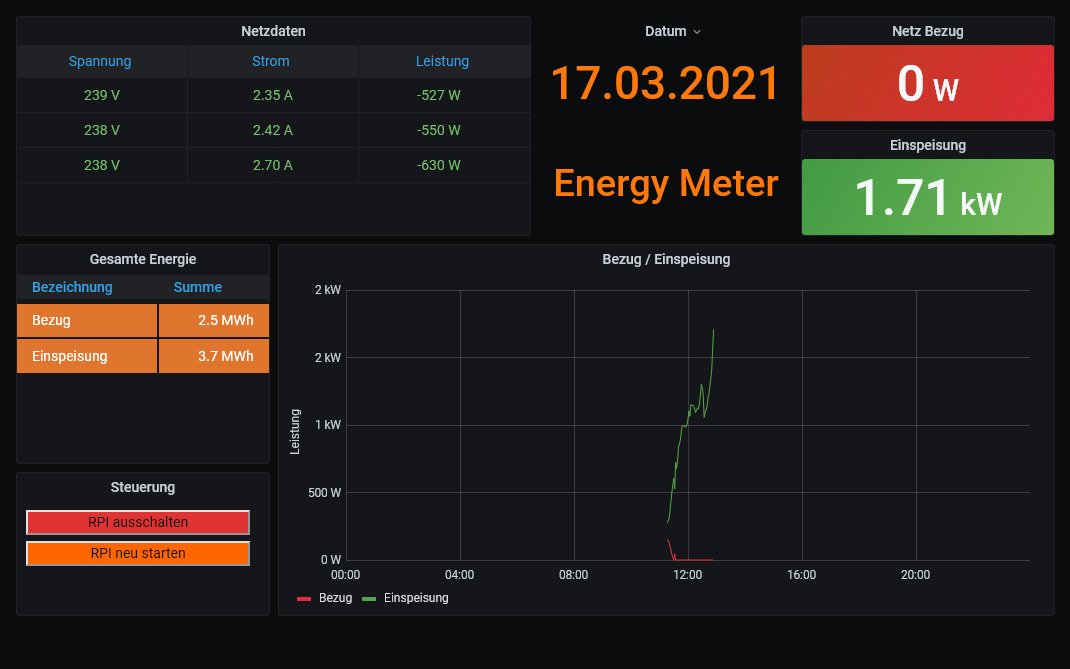Open the Netzdaten panel title menu
Image resolution: width=1070 pixels, height=669 pixels.
273,31
